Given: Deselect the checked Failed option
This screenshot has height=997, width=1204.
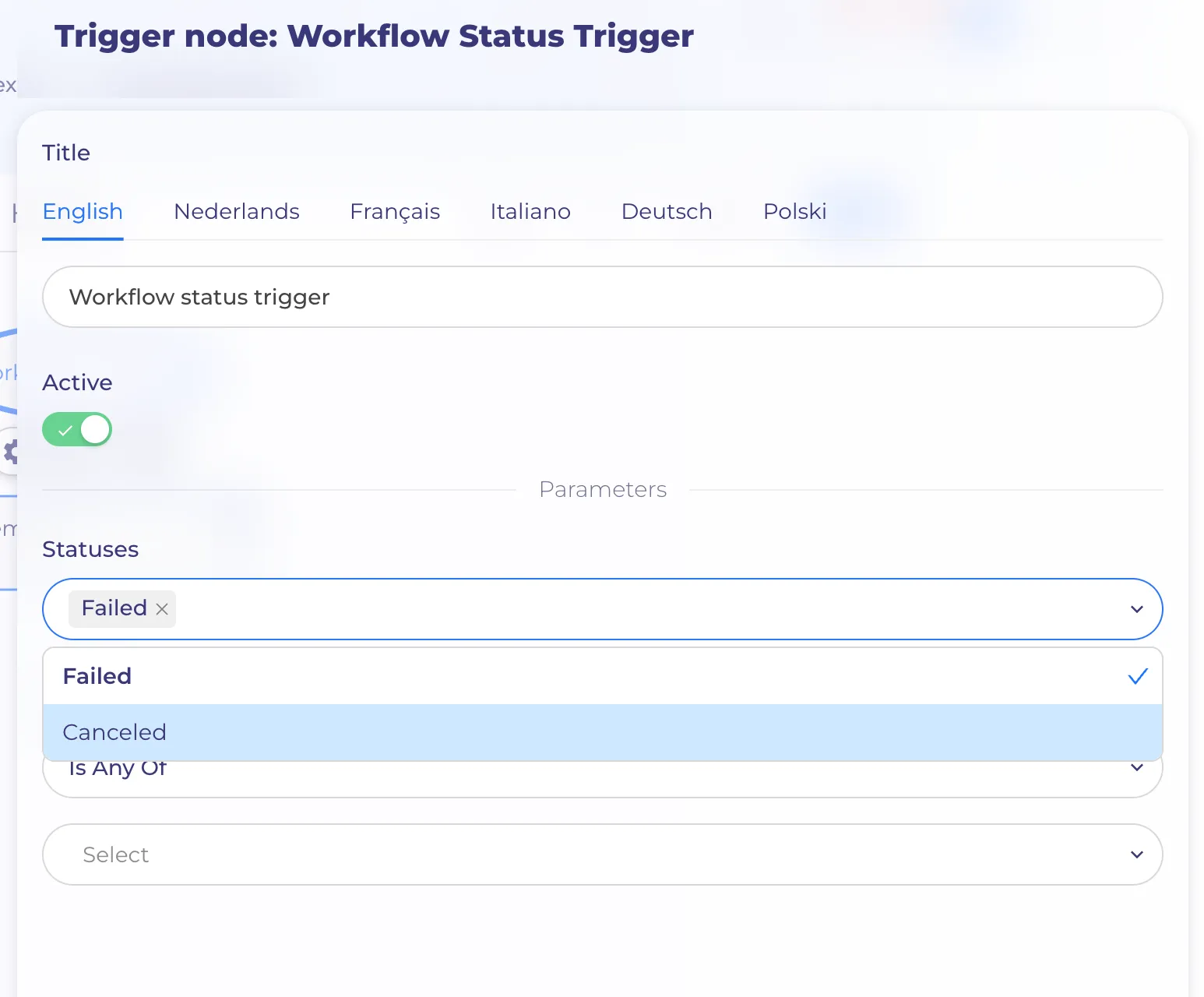Looking at the screenshot, I should [x=602, y=676].
